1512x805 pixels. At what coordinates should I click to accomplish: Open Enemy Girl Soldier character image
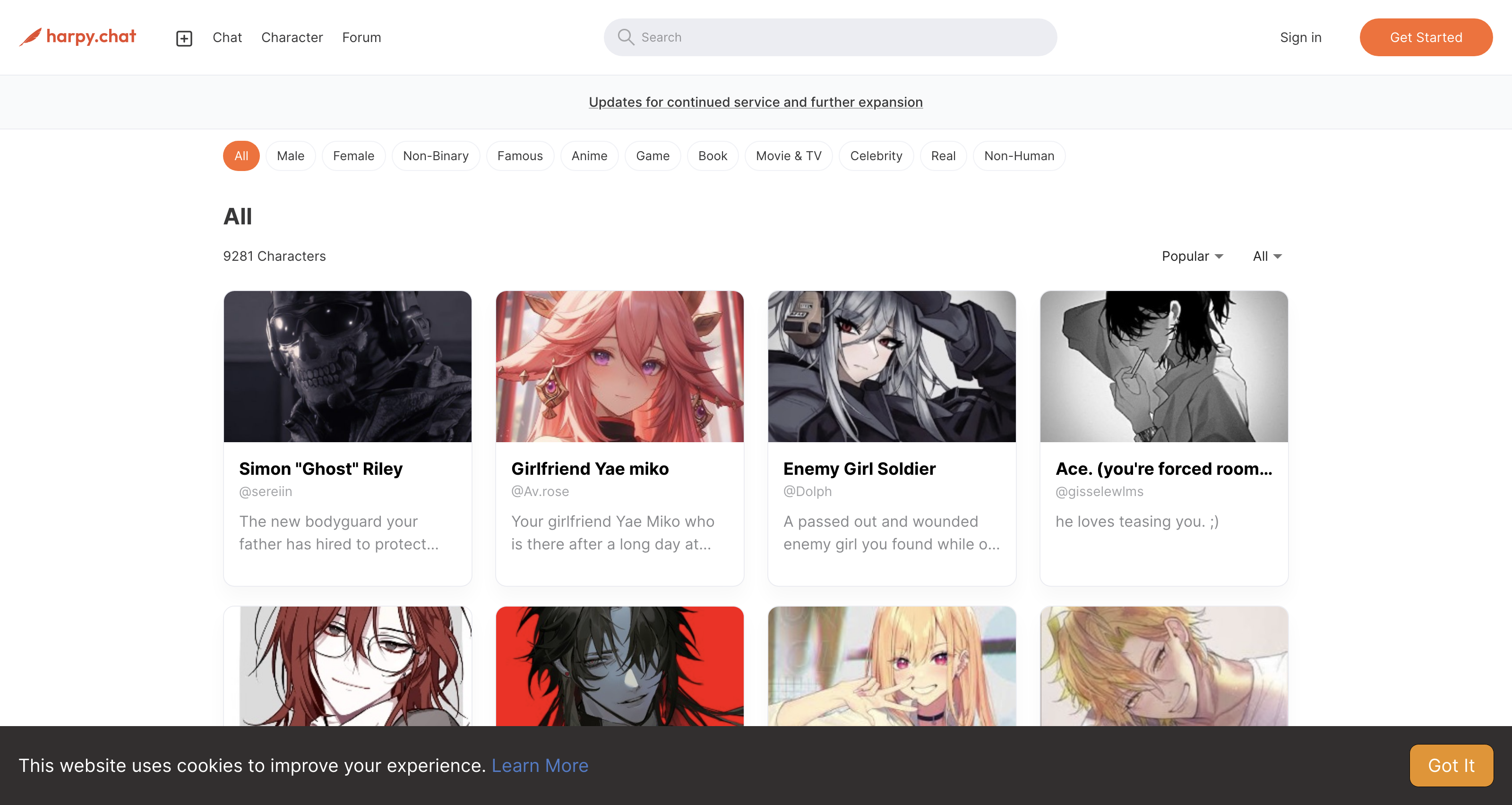click(892, 367)
